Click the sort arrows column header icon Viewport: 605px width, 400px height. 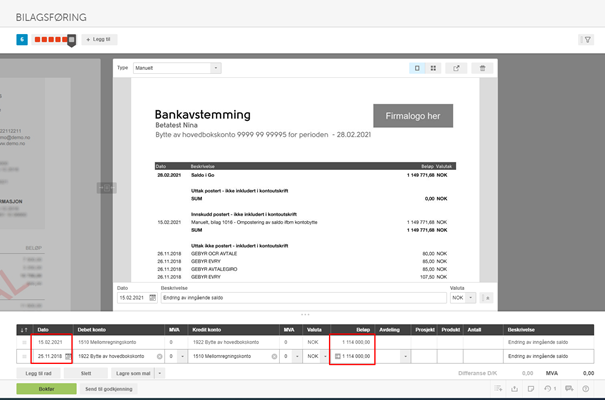(24, 330)
